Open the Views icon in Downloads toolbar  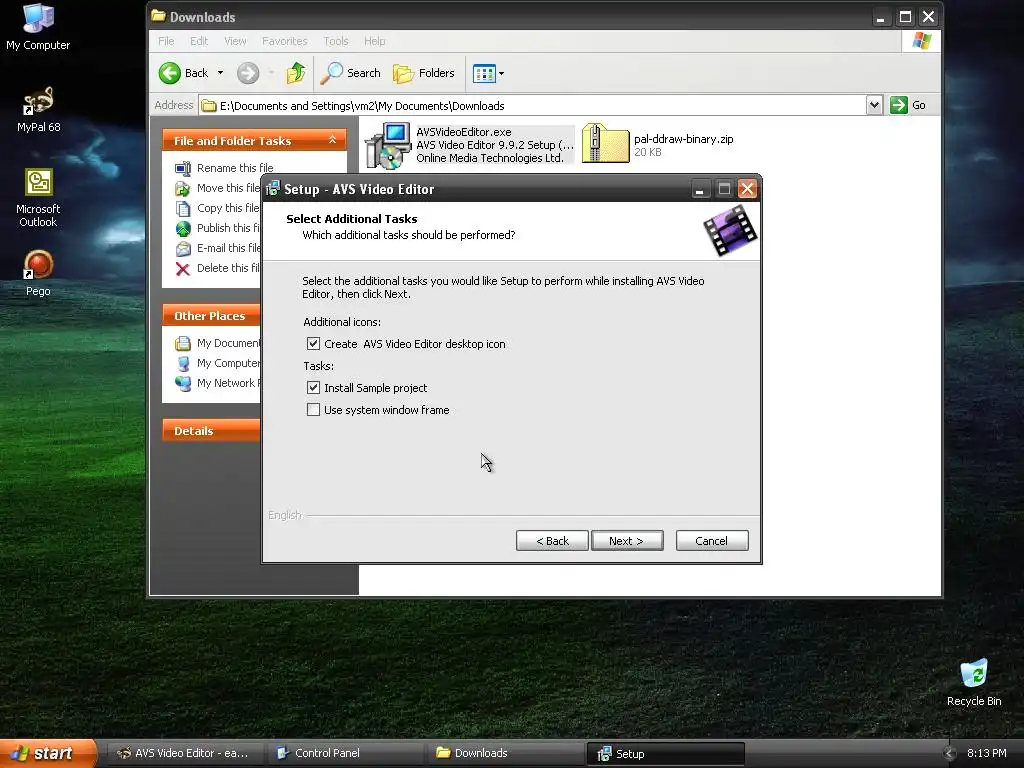[x=484, y=73]
